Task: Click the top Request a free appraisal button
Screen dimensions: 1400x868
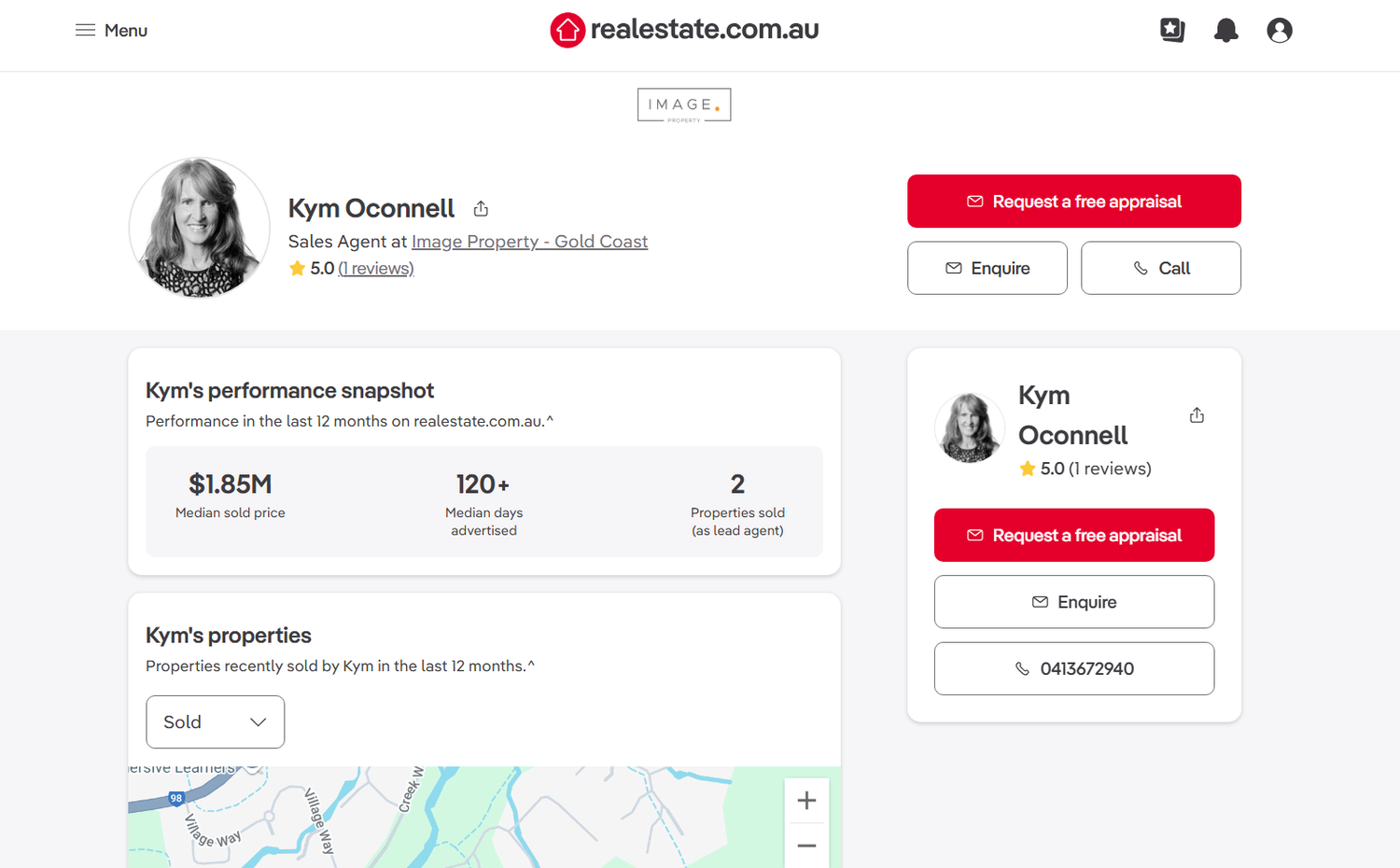Action: tap(1073, 202)
